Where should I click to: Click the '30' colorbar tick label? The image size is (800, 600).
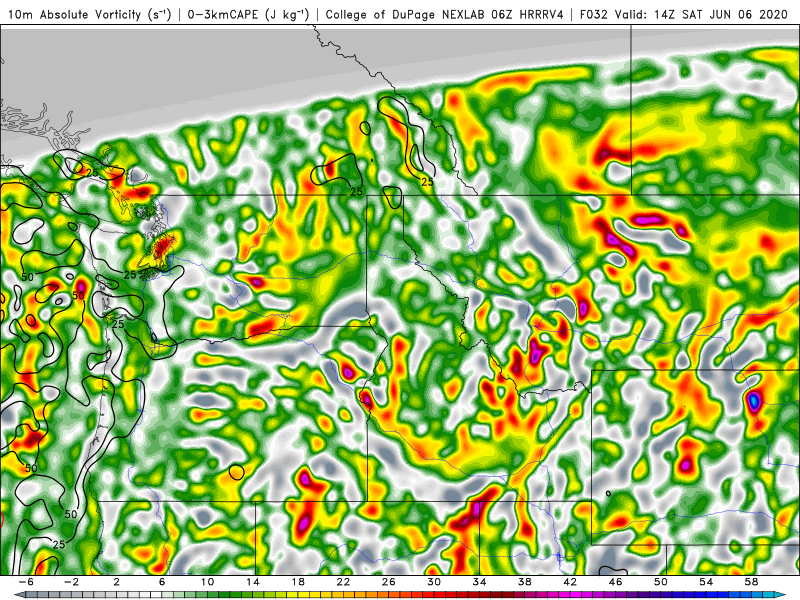[x=434, y=582]
